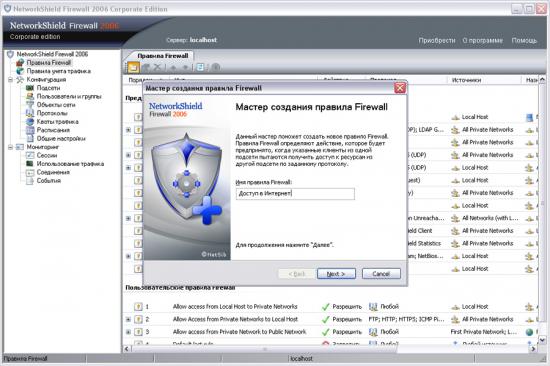This screenshot has height=366, width=550.
Task: Click the Move rule up arrow icon
Action: tap(173, 67)
